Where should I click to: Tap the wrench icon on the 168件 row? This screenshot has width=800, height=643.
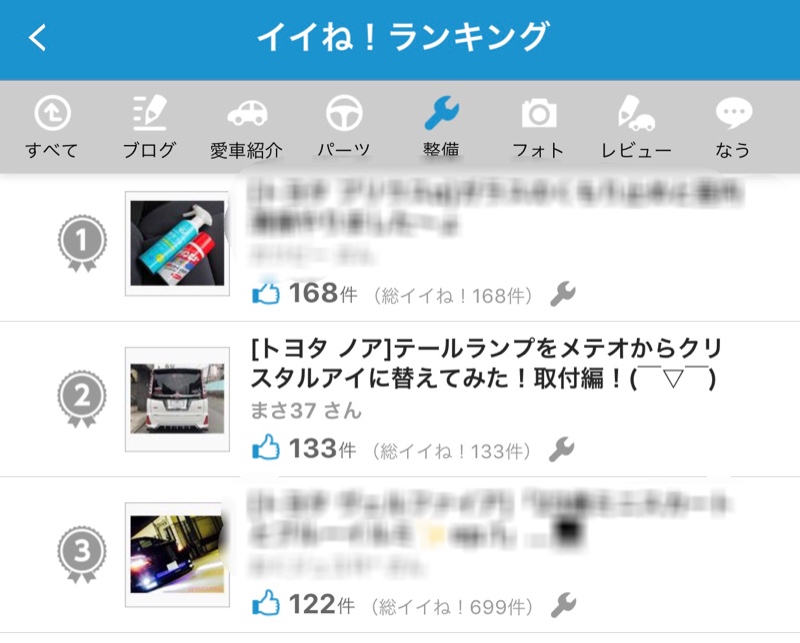(x=563, y=294)
